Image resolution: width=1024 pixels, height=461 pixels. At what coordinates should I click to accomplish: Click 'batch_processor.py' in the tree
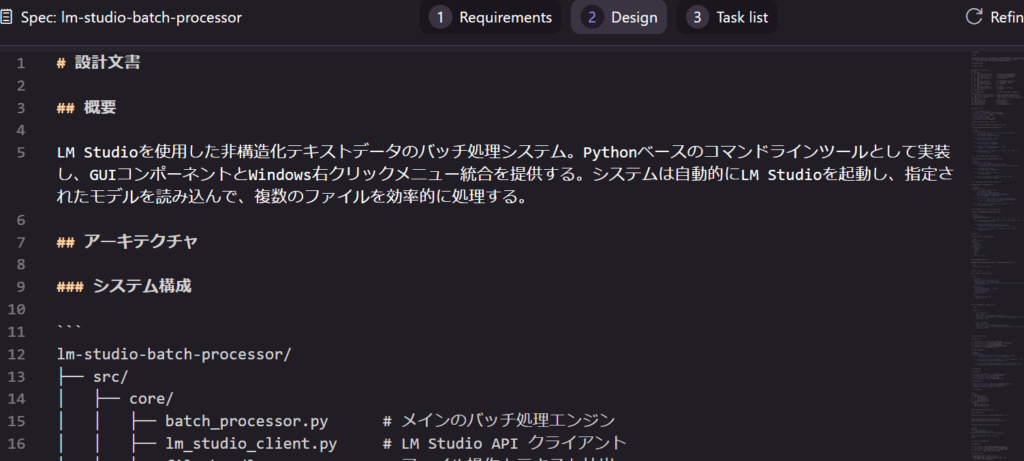pyautogui.click(x=246, y=421)
